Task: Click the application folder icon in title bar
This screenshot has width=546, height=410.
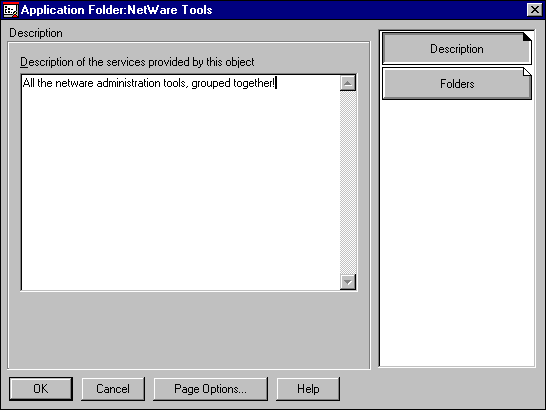Action: coord(10,10)
